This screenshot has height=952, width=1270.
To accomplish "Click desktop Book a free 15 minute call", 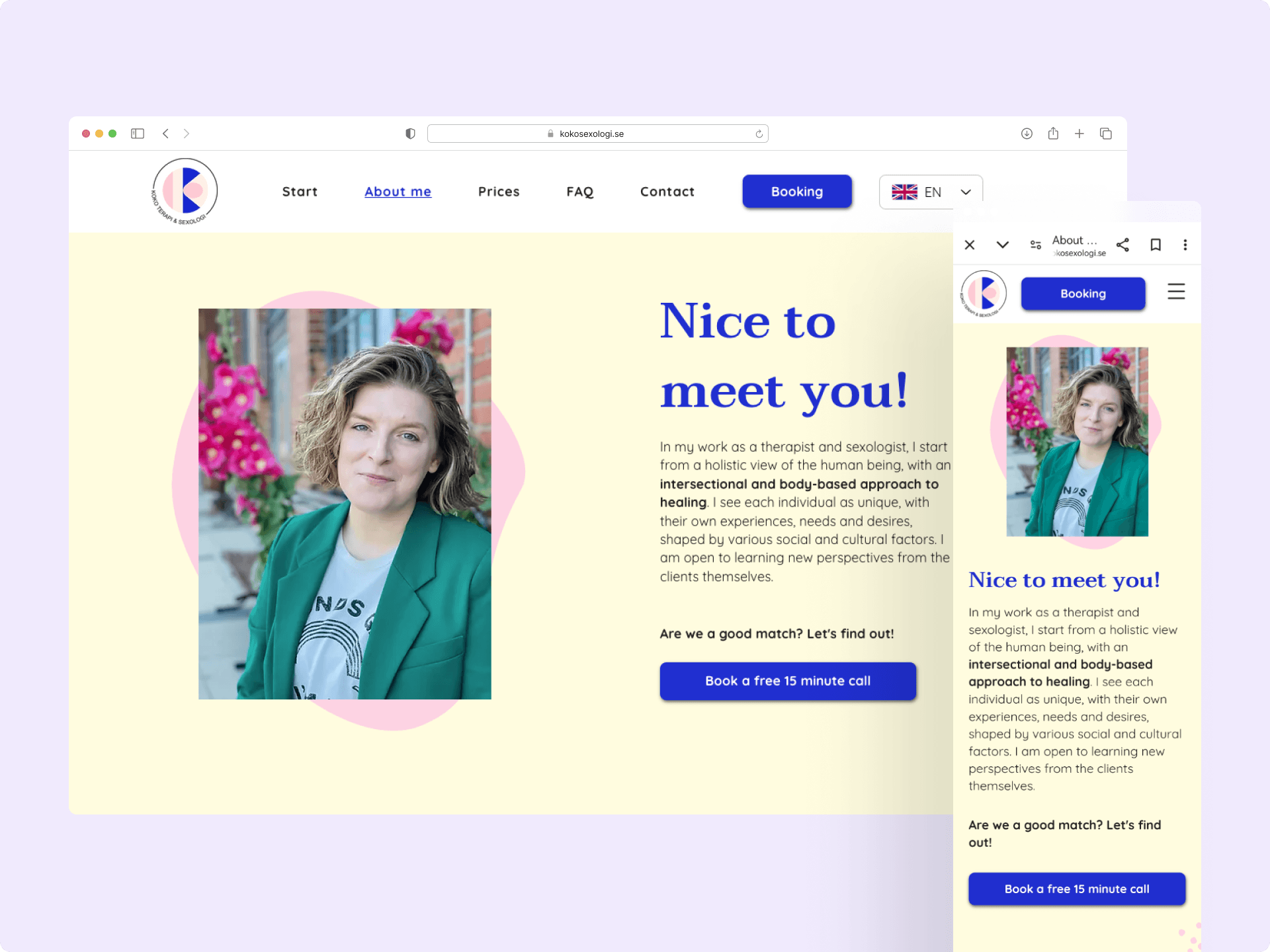I will click(788, 681).
